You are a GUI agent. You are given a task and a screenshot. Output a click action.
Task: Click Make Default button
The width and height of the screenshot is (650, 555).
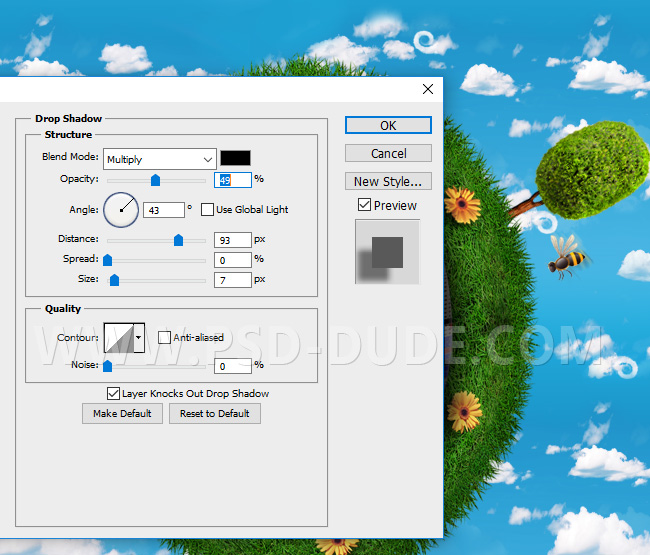coord(122,414)
